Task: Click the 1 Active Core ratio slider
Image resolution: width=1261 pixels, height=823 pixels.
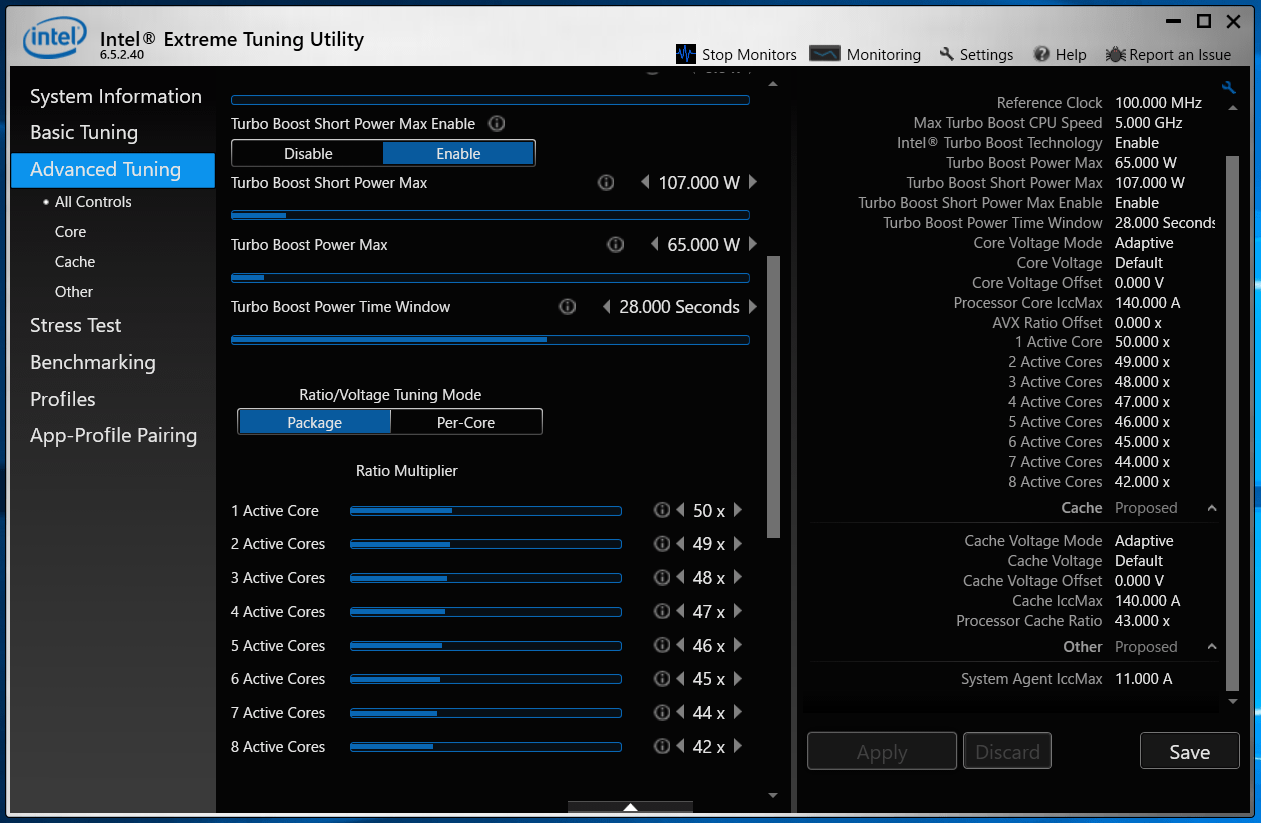Action: point(486,511)
